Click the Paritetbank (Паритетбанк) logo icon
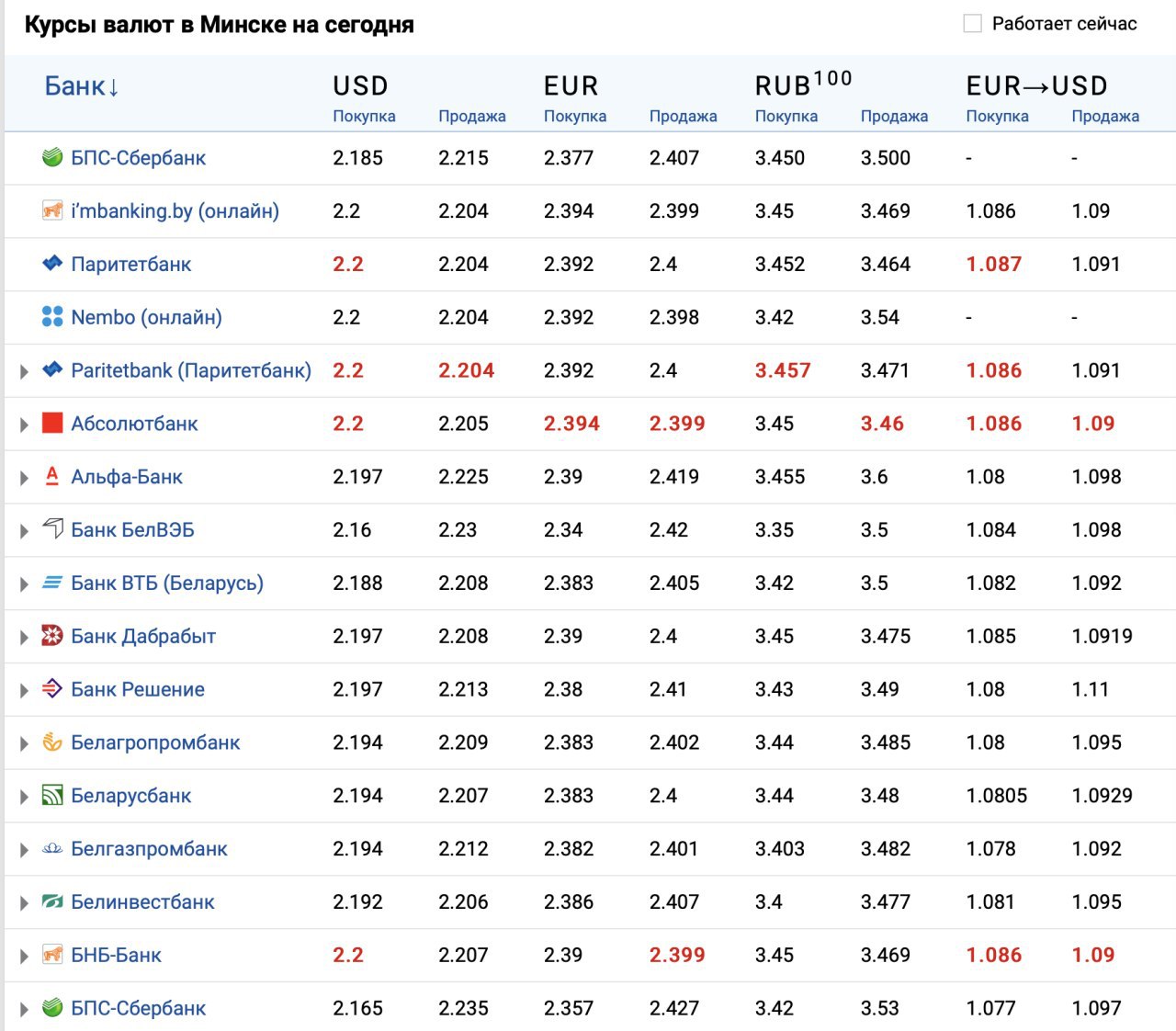 coord(52,370)
